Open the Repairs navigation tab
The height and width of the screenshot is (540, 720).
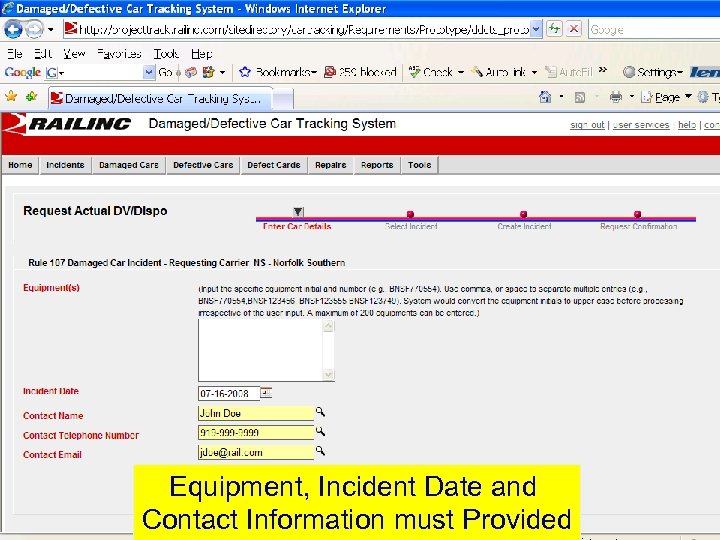[x=331, y=165]
